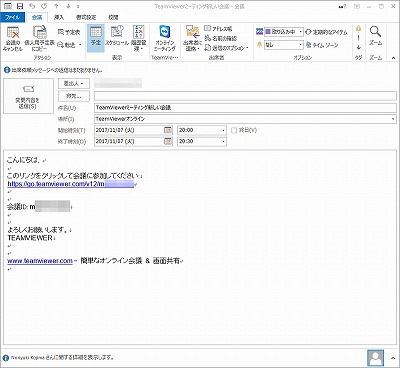Screen dimensions: 400x368
Task: Click the Save icon in quick access toolbar
Action: point(20,6)
